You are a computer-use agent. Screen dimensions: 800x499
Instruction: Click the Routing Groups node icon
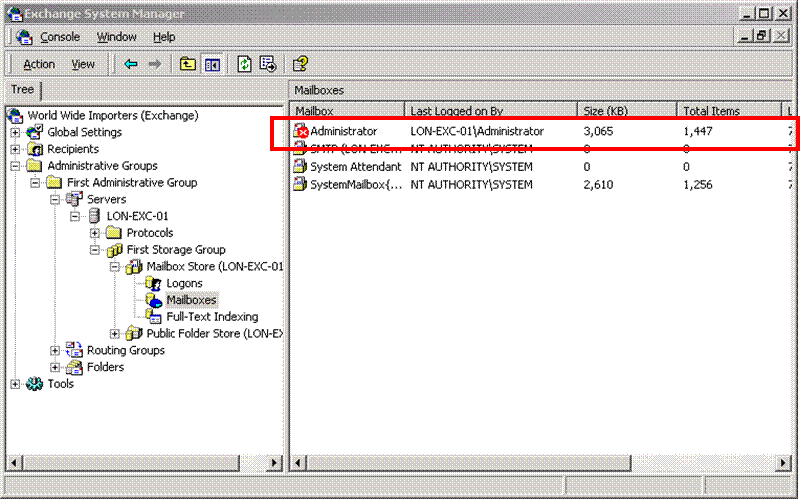(x=74, y=350)
